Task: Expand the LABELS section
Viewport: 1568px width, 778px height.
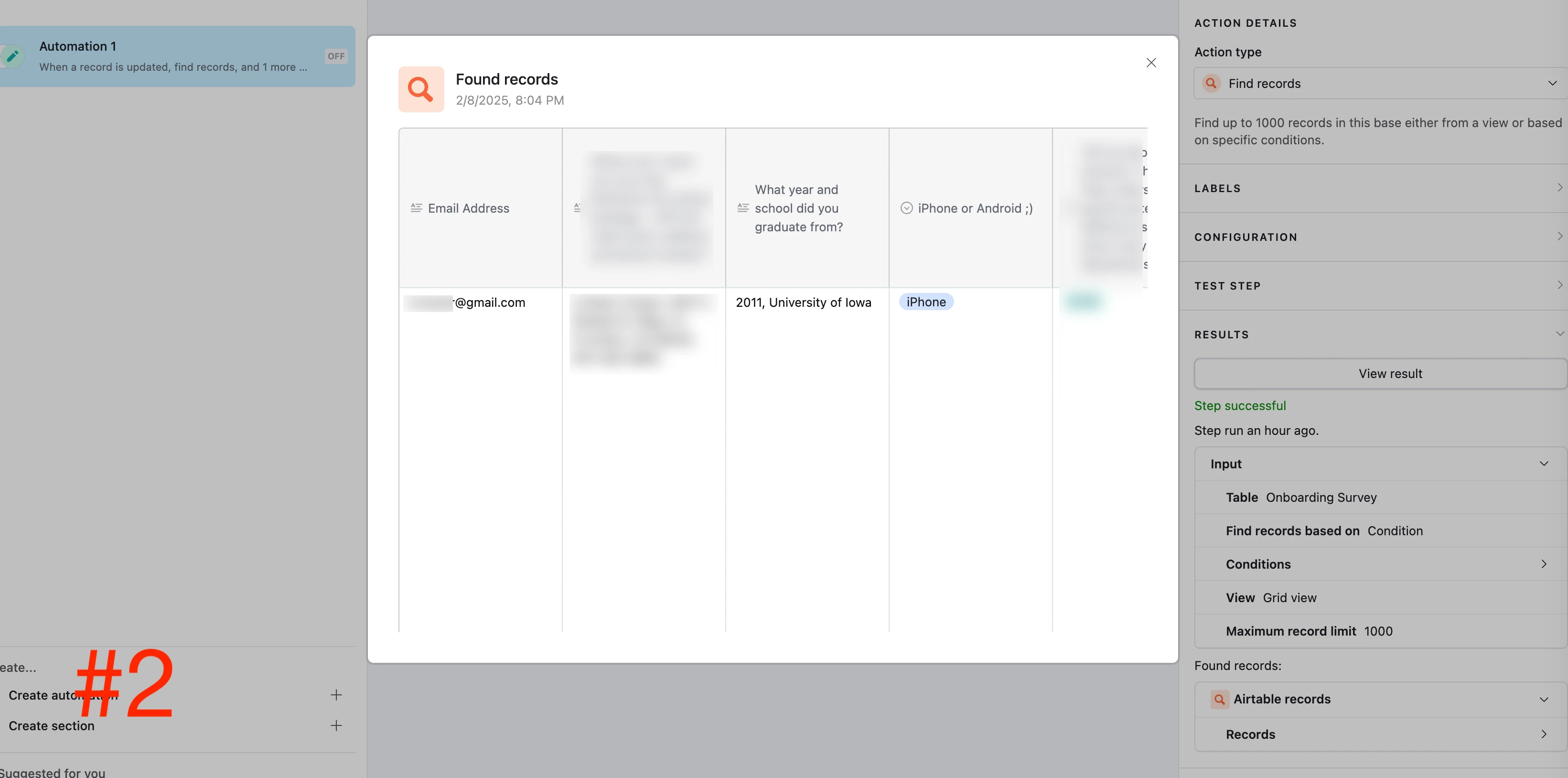Action: pos(1559,187)
